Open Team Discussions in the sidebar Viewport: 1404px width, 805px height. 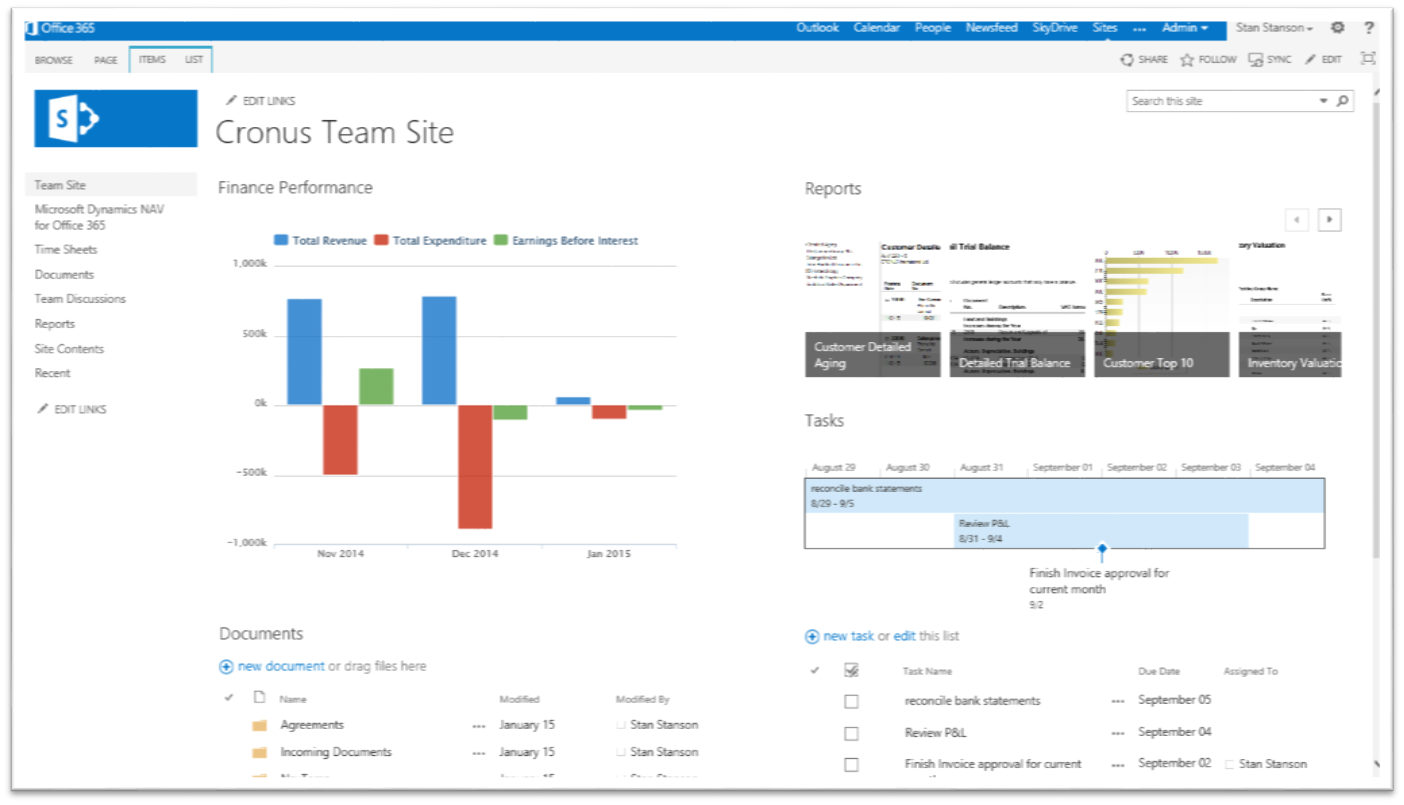pos(80,299)
